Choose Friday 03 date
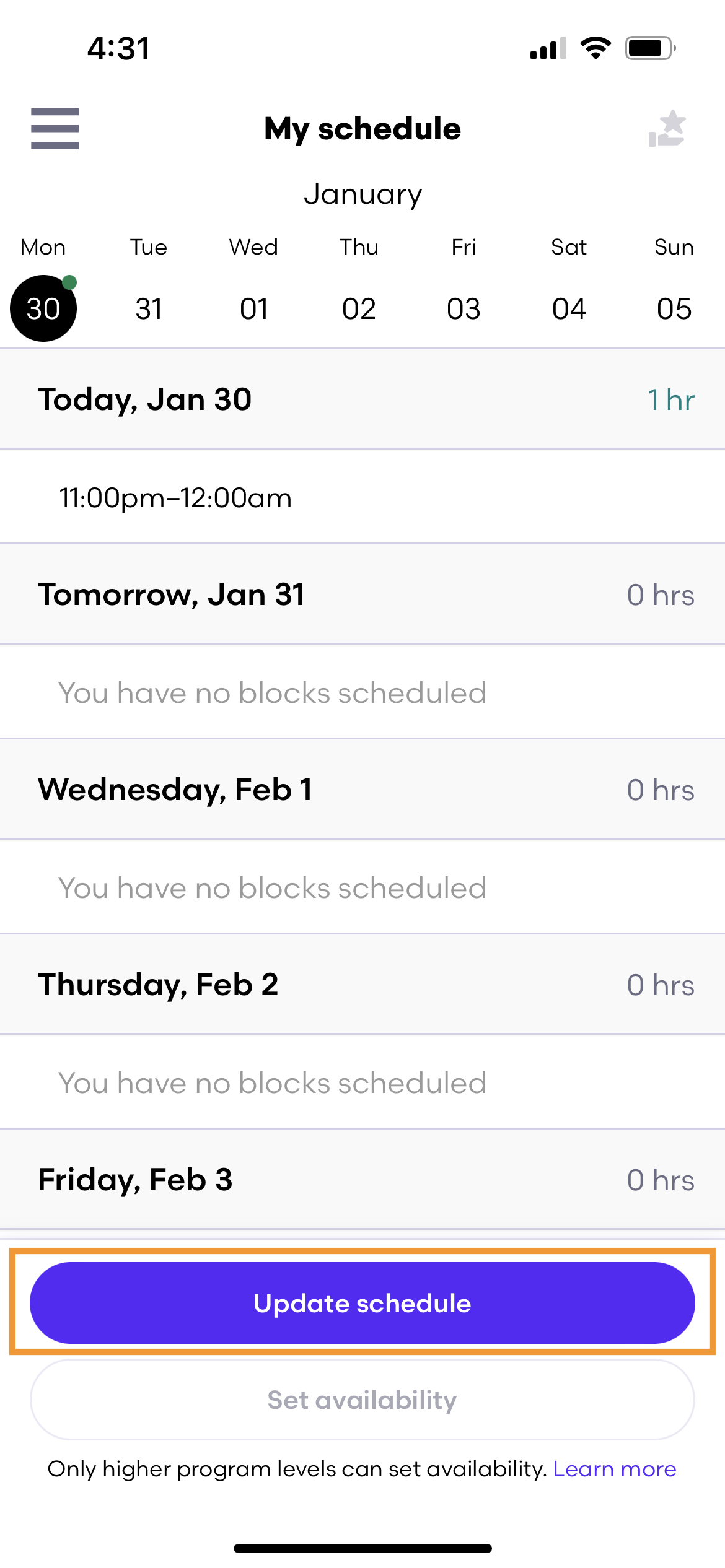 pyautogui.click(x=464, y=308)
